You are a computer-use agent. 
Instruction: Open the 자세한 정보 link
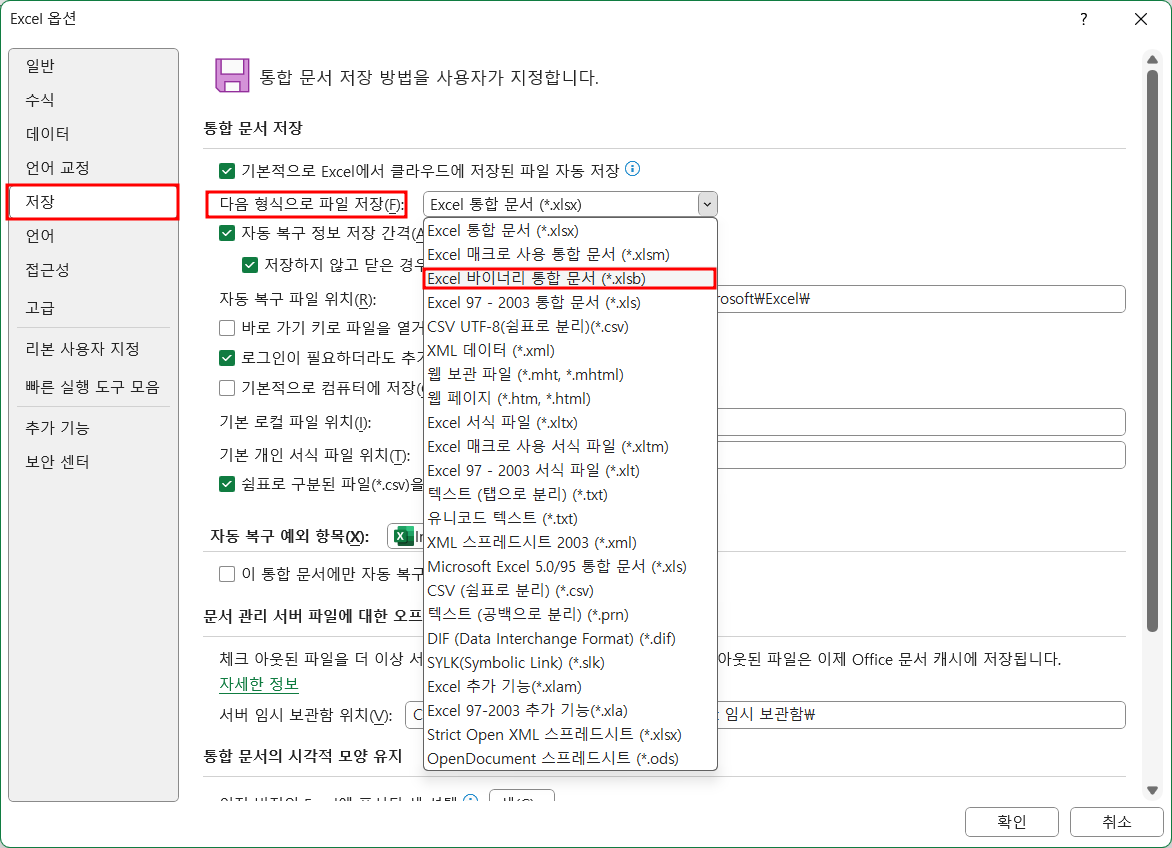coord(259,684)
